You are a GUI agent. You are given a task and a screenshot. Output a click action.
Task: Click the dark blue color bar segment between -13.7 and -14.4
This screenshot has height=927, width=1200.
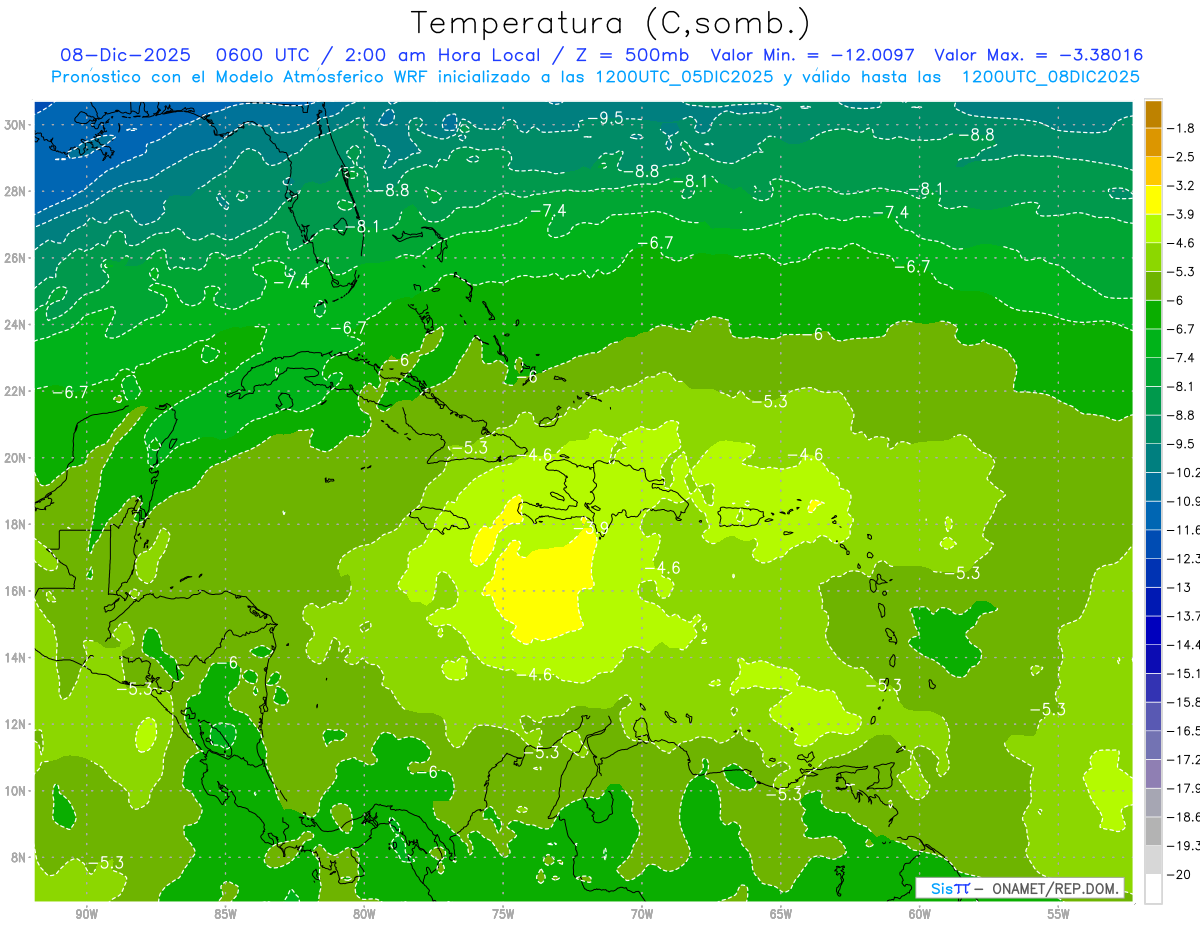(1153, 631)
